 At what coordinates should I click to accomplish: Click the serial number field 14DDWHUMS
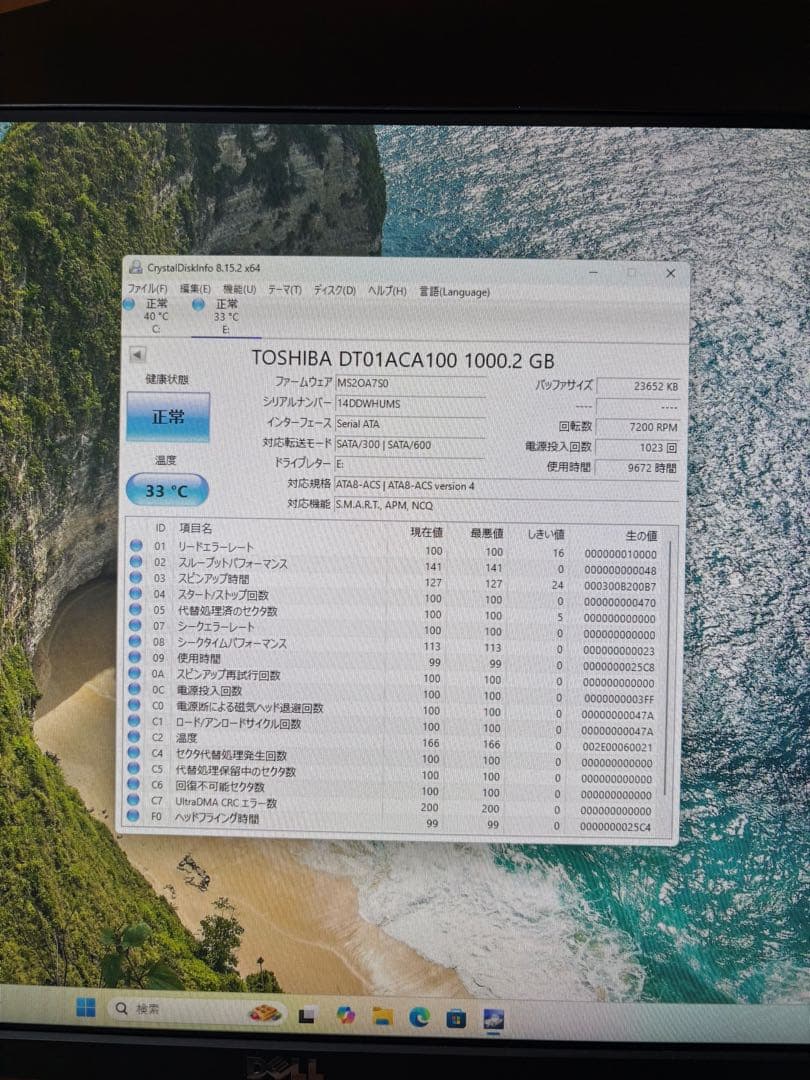pyautogui.click(x=410, y=402)
